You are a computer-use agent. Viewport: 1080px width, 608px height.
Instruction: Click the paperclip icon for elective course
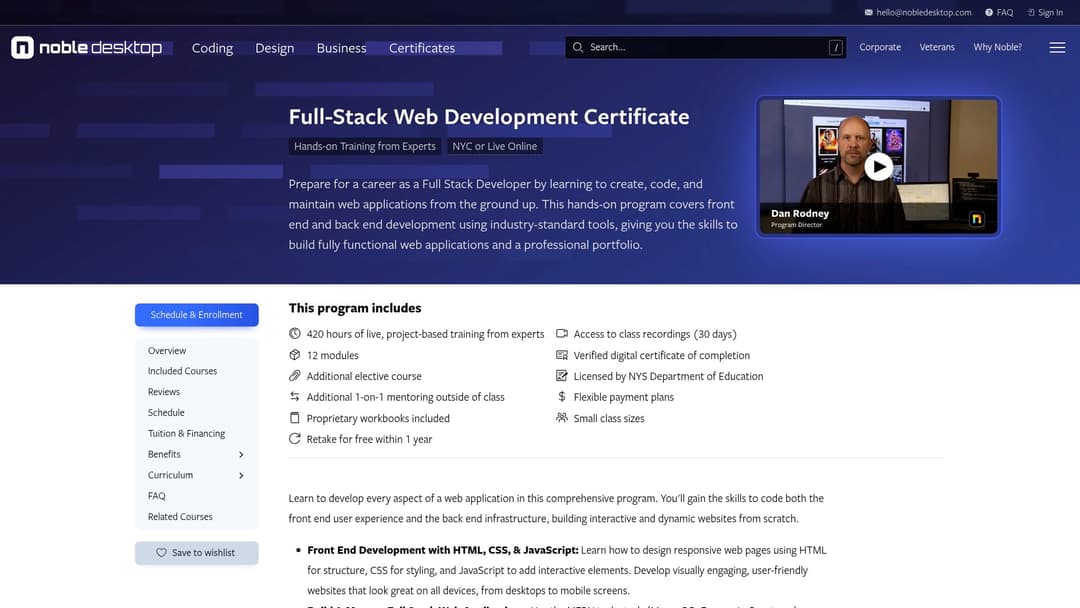[x=294, y=375]
